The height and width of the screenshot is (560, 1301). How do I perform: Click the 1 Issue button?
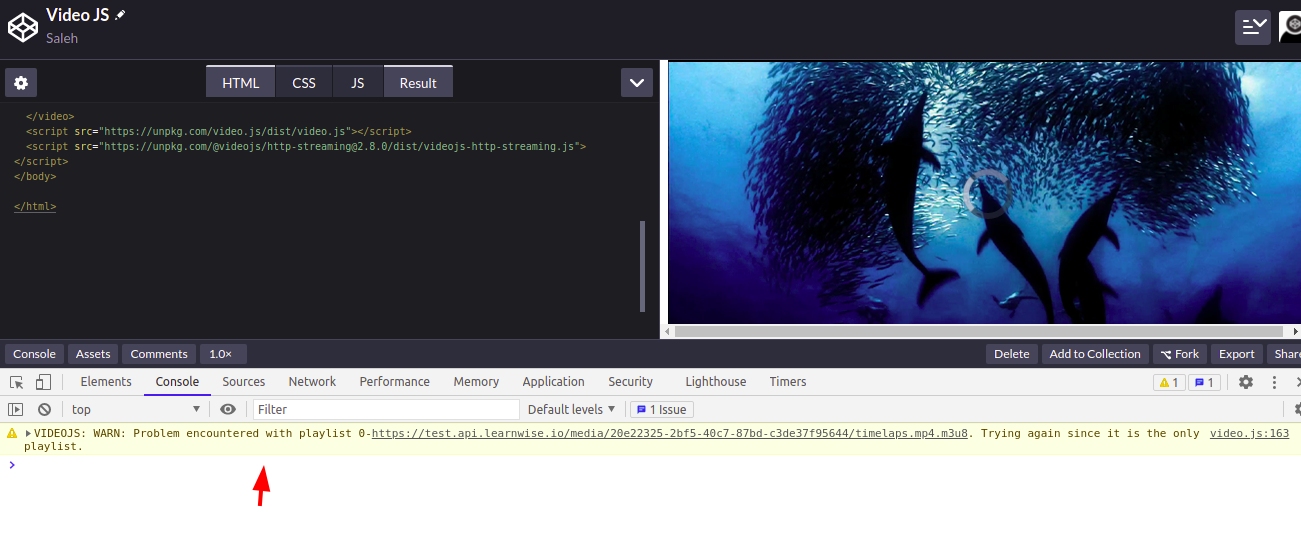tap(662, 409)
